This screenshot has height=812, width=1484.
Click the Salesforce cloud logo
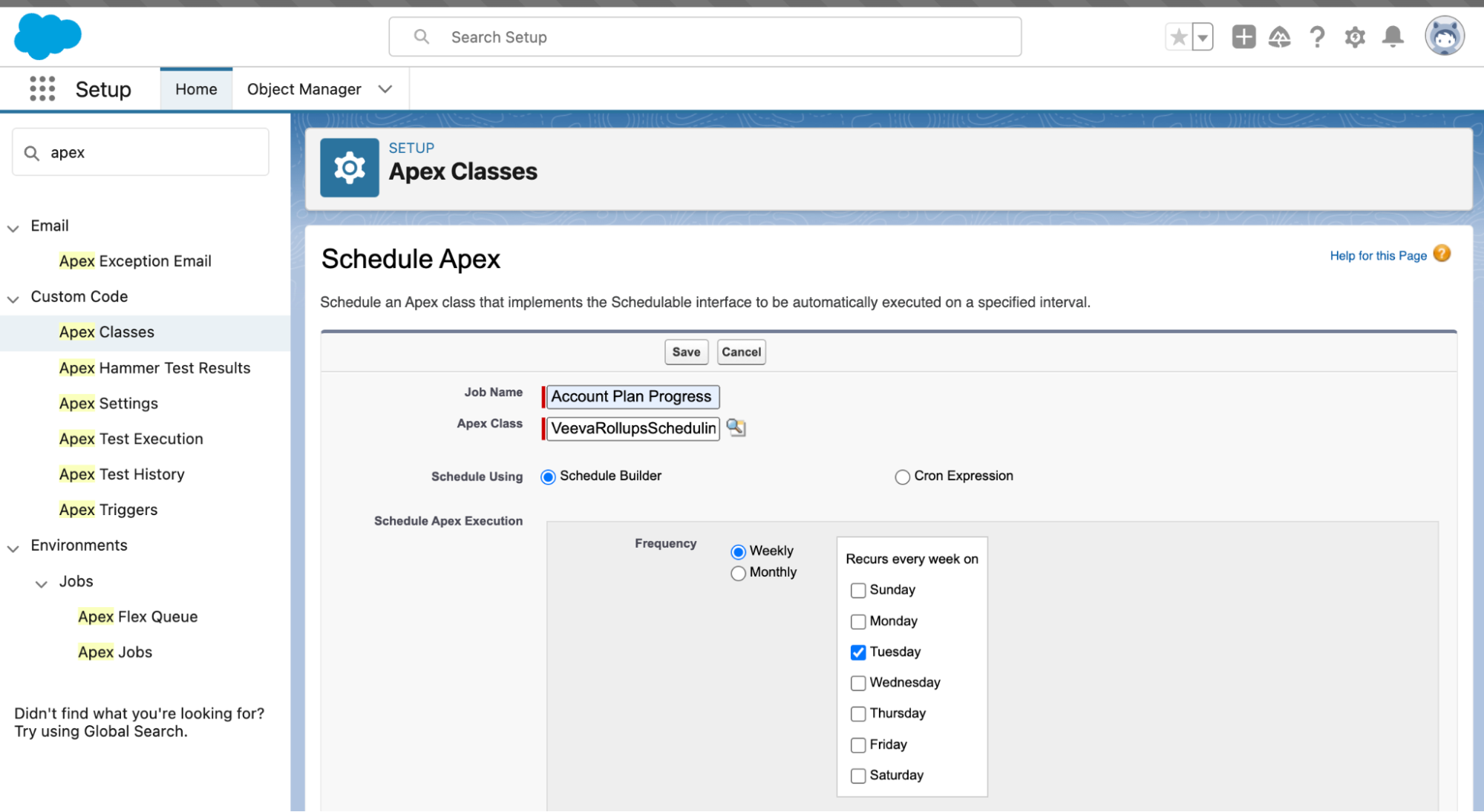click(x=48, y=36)
